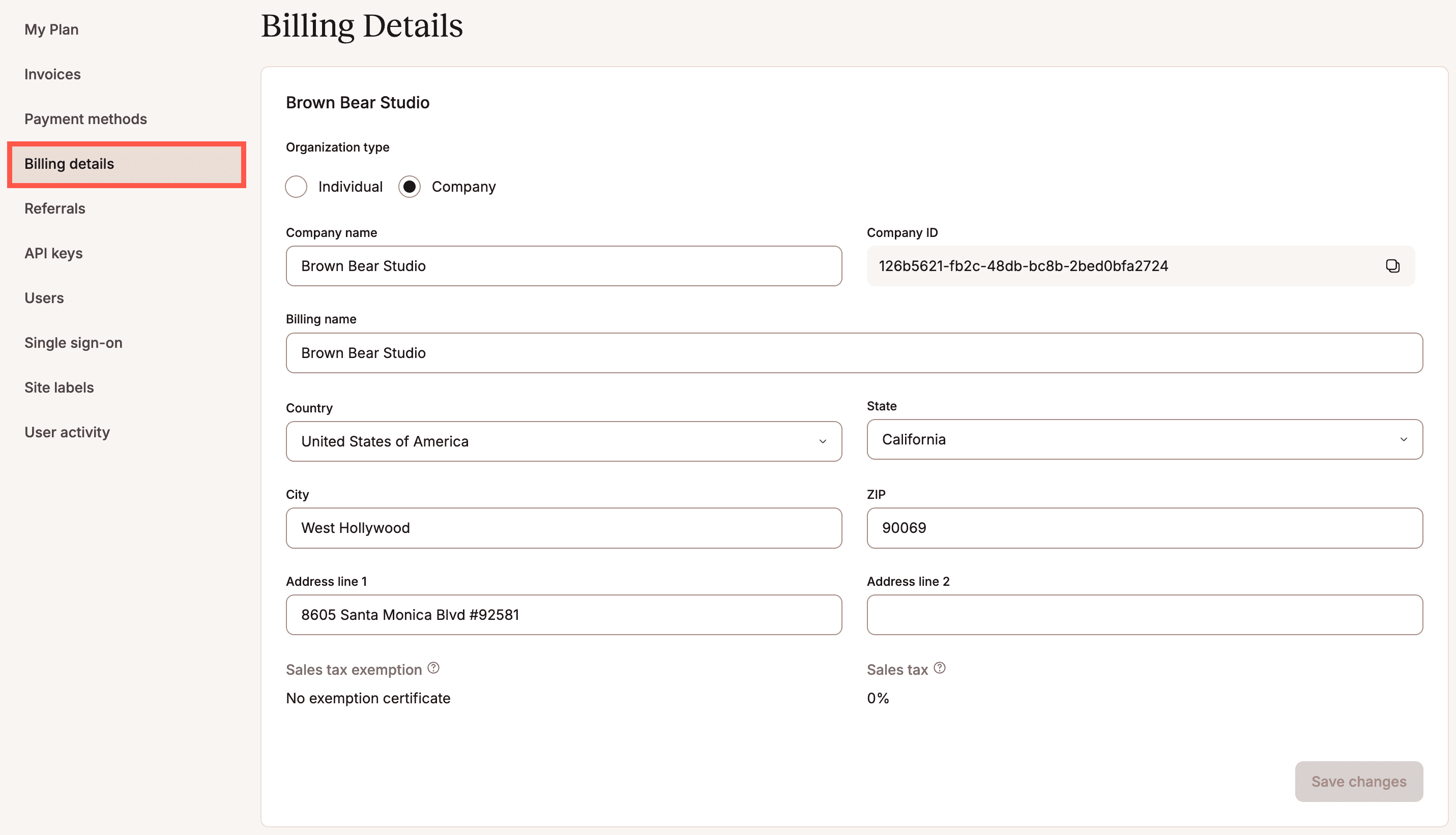View the API keys section
This screenshot has width=1456, height=835.
click(53, 253)
